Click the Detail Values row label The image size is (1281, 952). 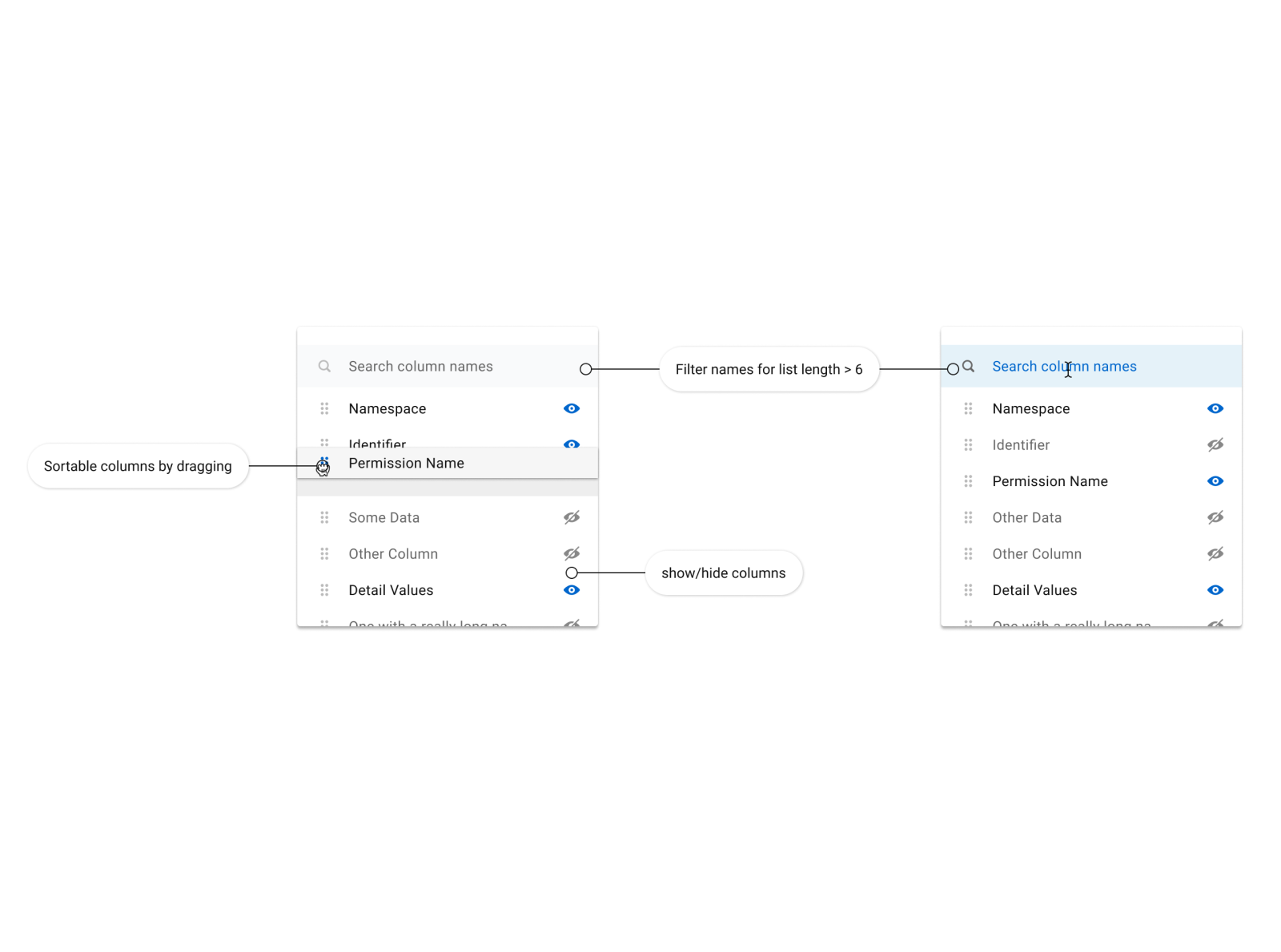[x=391, y=590]
